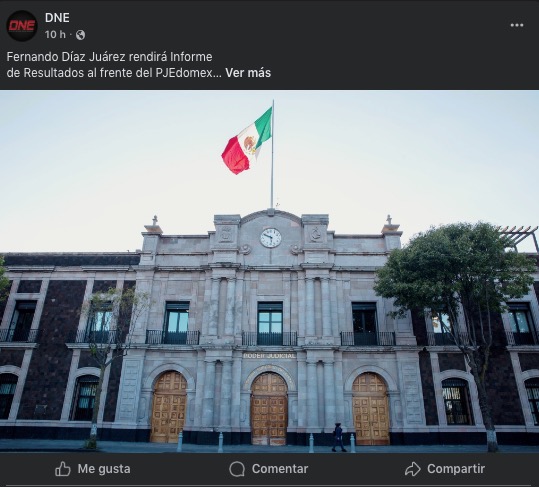Click the speech bubble comment icon
This screenshot has width=539, height=487.
(237, 469)
